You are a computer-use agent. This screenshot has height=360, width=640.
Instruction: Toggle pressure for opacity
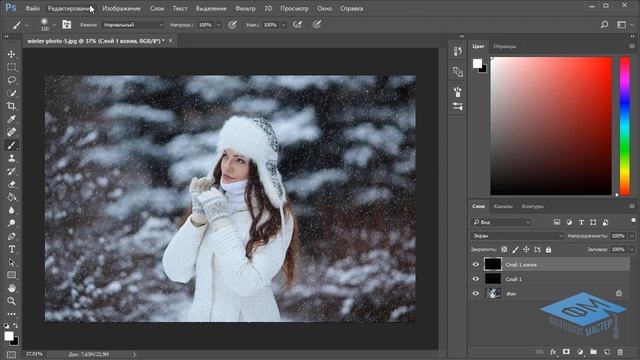[232, 25]
